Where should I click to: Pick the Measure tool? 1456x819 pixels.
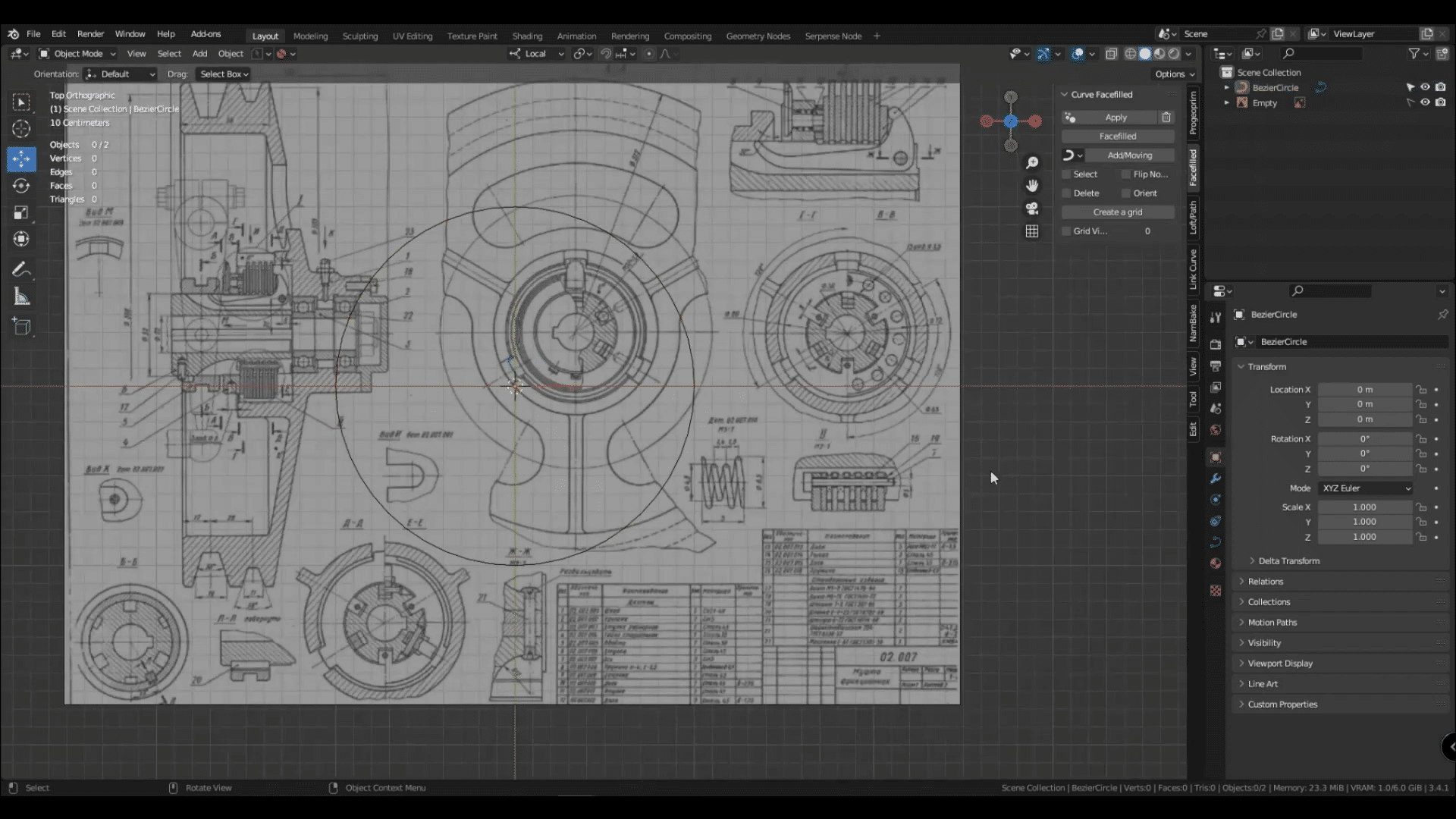pyautogui.click(x=21, y=297)
